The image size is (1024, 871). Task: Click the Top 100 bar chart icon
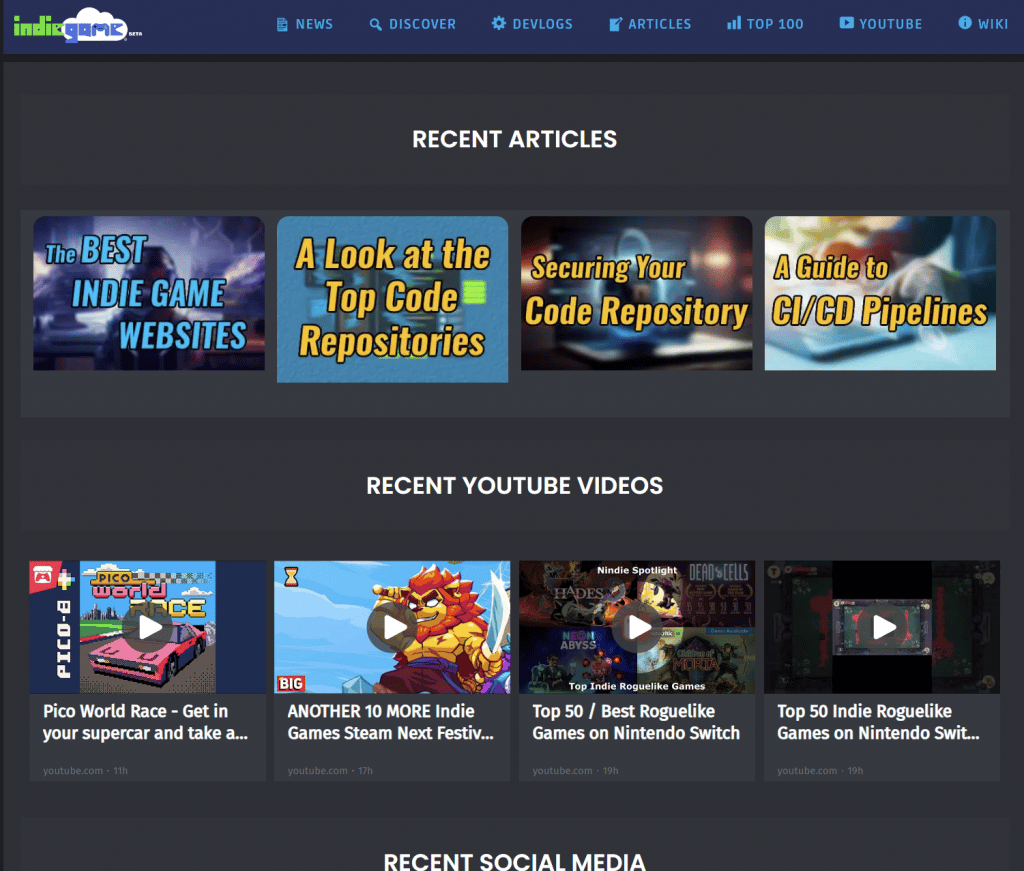734,24
